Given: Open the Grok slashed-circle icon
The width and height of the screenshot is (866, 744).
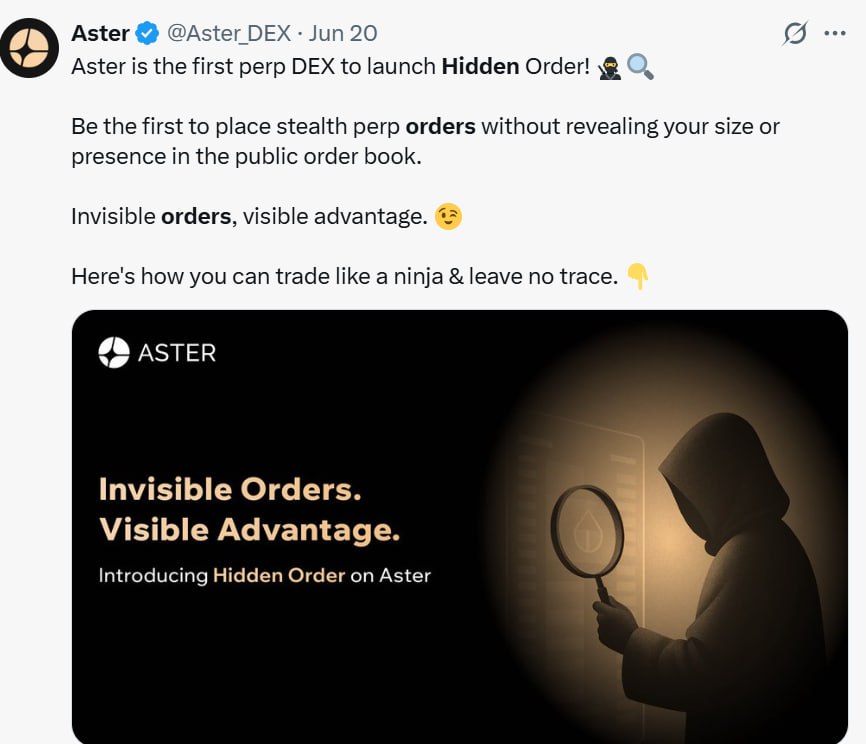Looking at the screenshot, I should 795,34.
